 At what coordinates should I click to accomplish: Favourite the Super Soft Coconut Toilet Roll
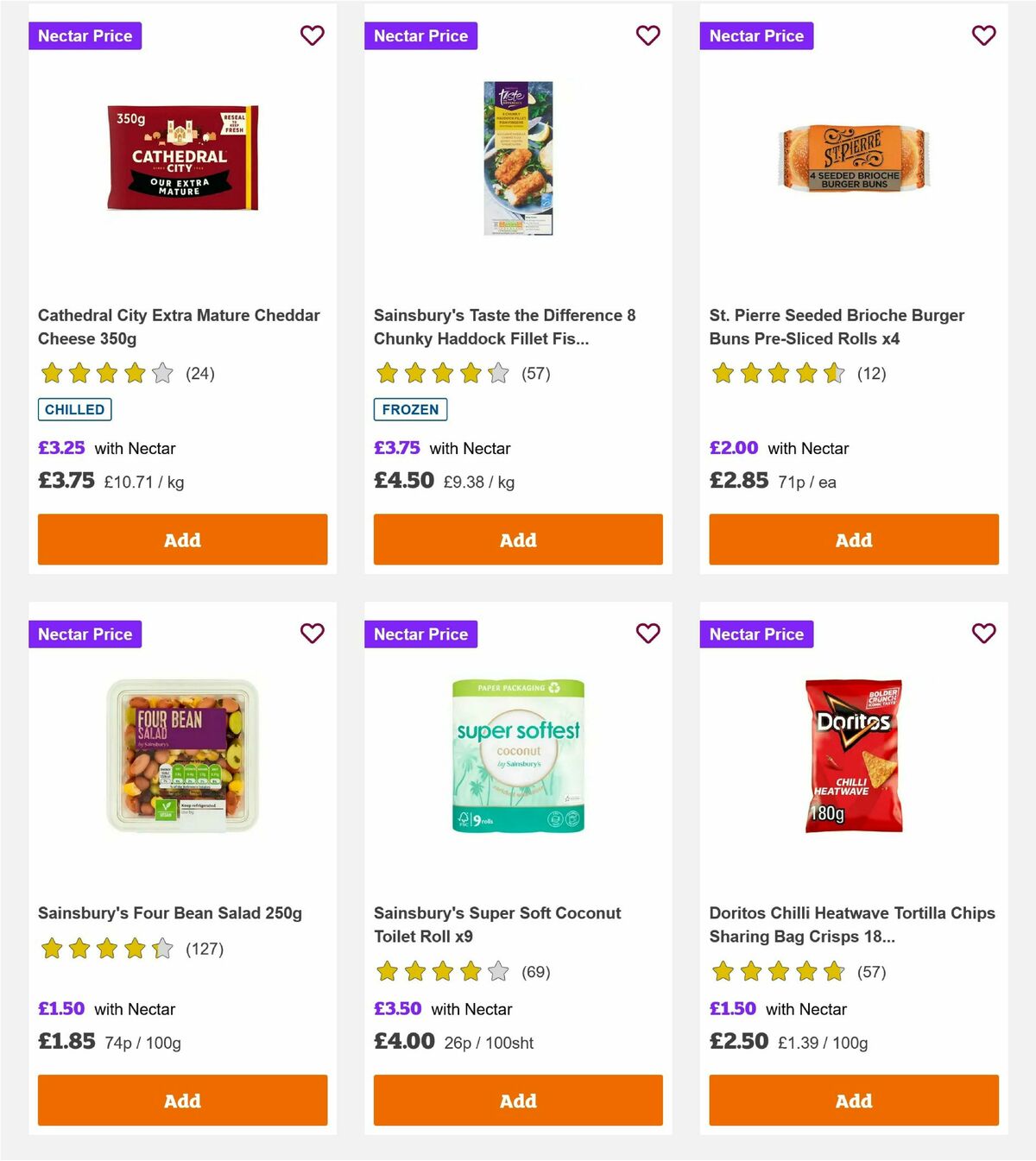pos(648,633)
